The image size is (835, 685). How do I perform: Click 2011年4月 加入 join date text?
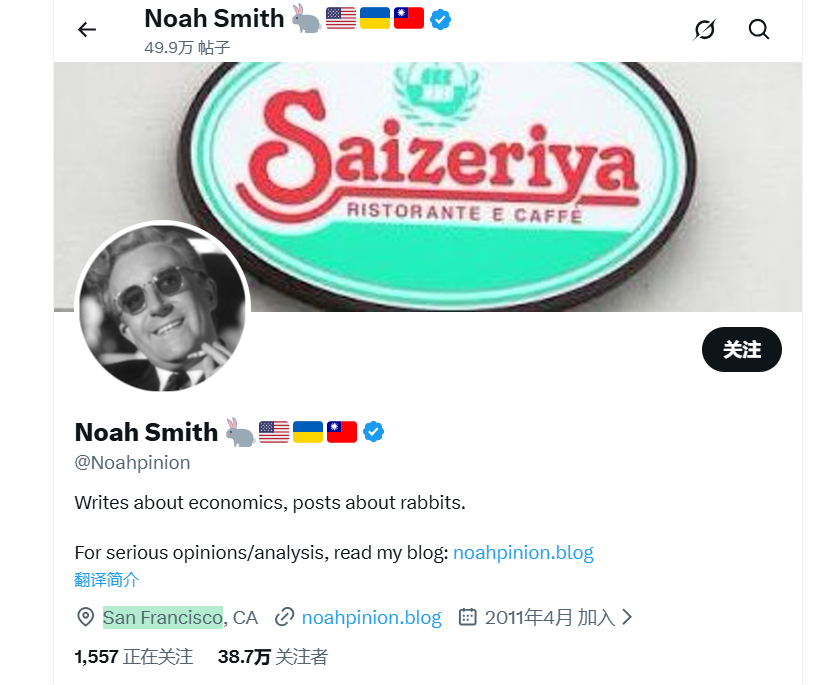pyautogui.click(x=550, y=617)
